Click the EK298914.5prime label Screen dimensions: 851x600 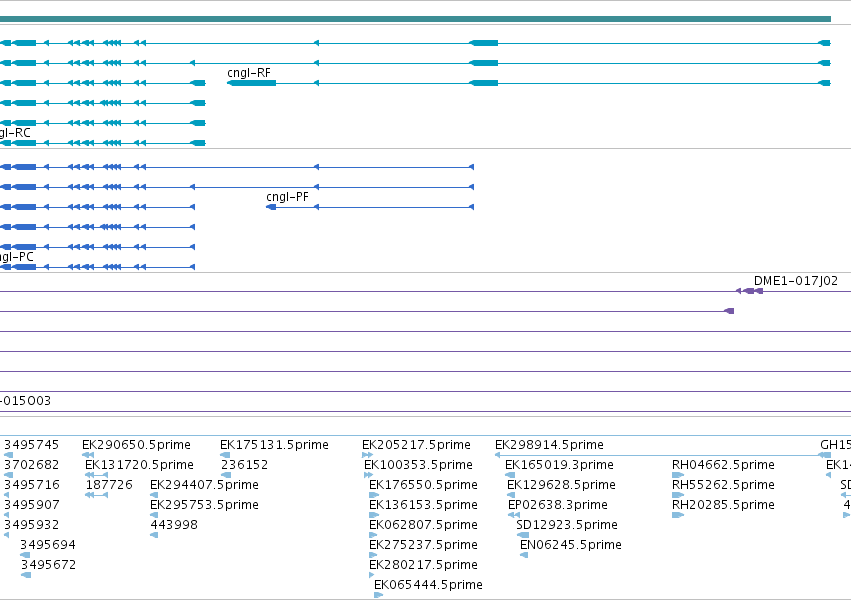549,445
